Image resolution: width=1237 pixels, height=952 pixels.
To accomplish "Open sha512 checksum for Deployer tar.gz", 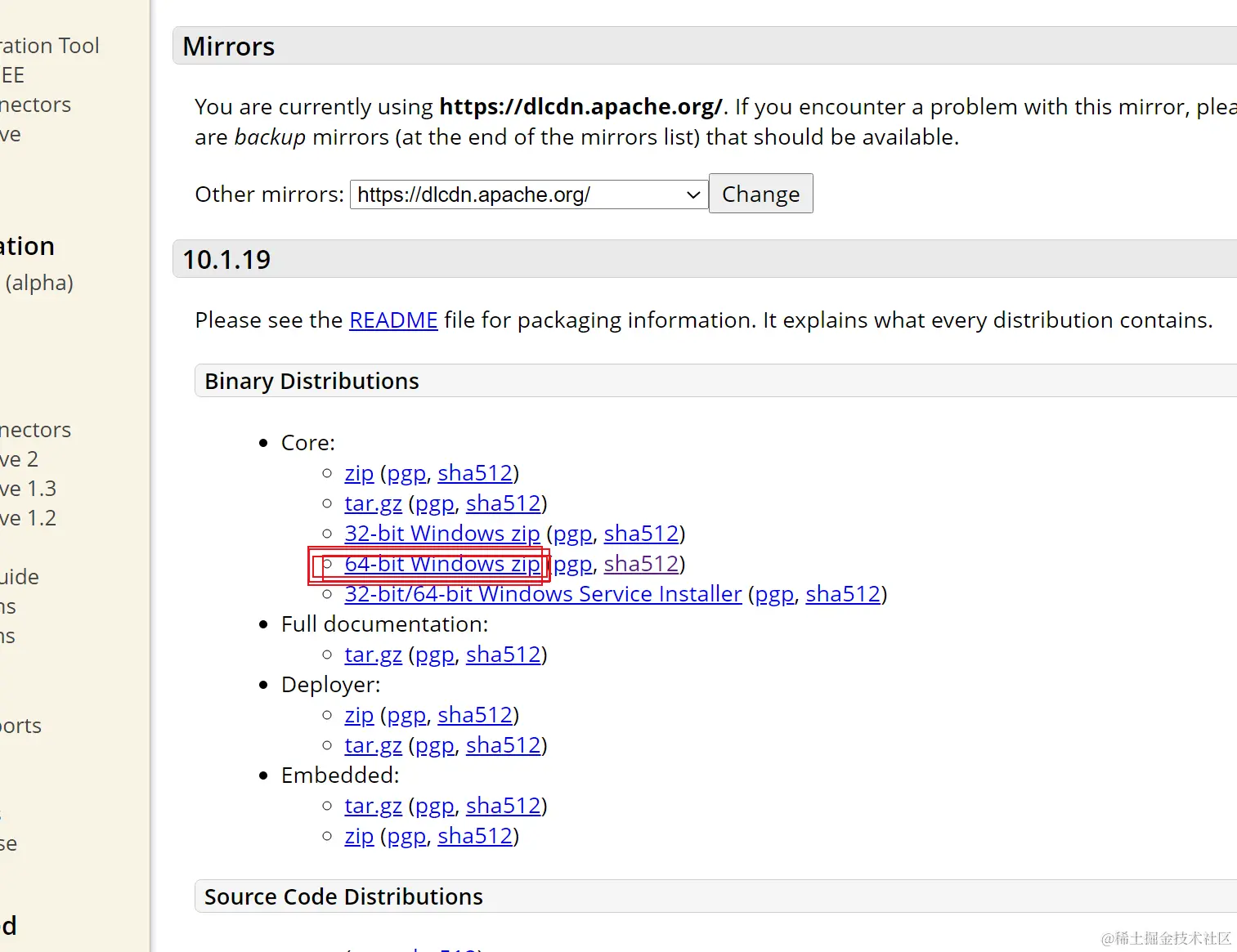I will tap(503, 745).
